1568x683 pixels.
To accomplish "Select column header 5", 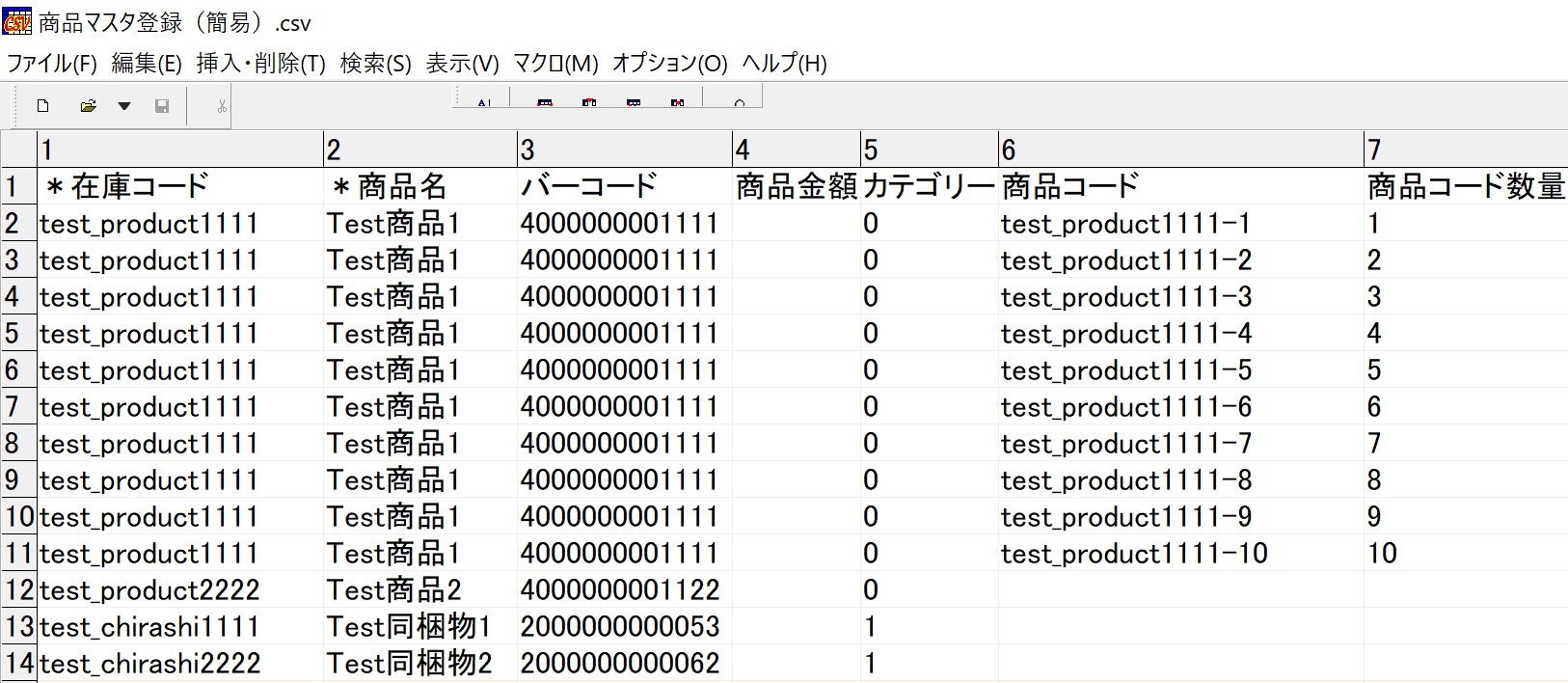I will pos(930,150).
